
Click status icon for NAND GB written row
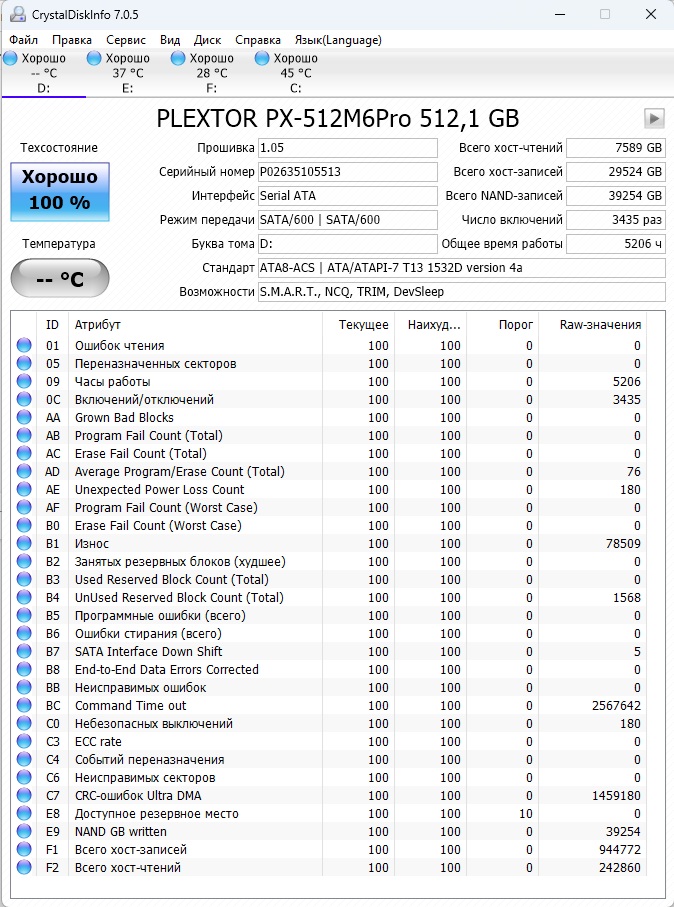pos(24,831)
